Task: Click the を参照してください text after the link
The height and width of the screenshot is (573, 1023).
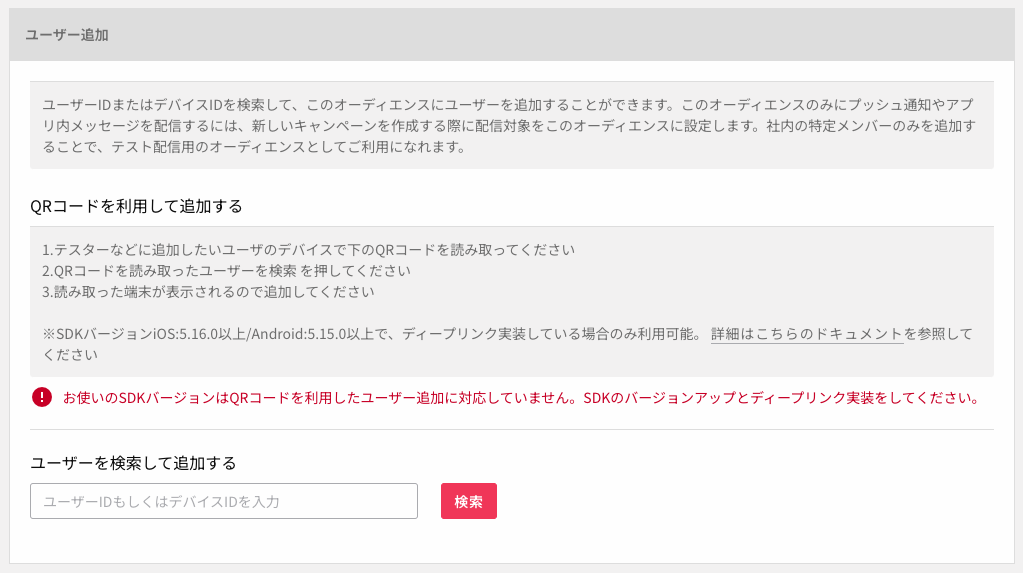Action: click(938, 333)
